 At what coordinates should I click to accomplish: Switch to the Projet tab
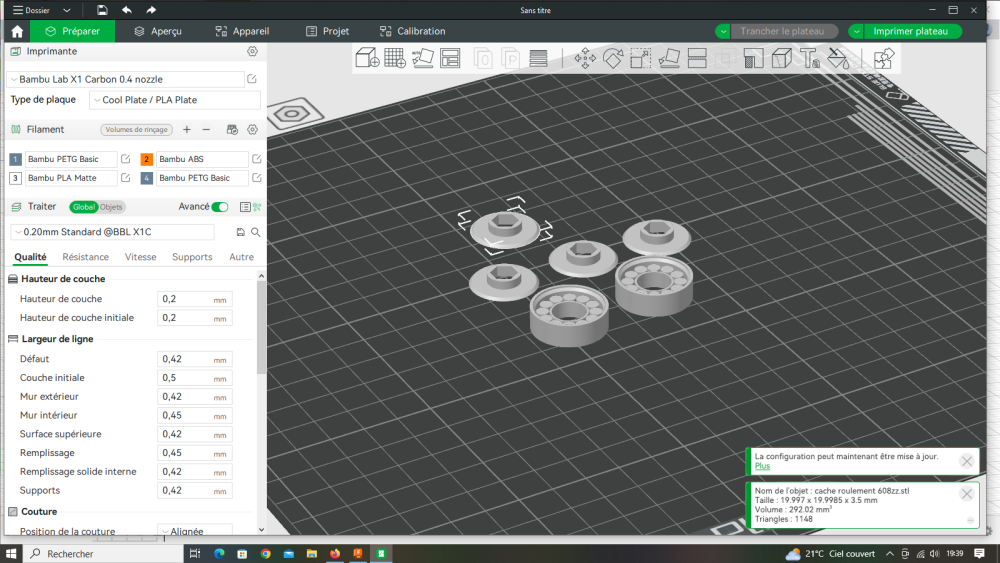tap(328, 31)
